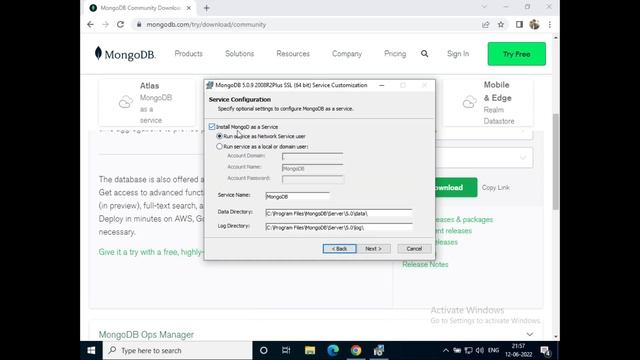Toggle Chrome side panel icon
Screen dimensions: 640x360
tap(519, 24)
